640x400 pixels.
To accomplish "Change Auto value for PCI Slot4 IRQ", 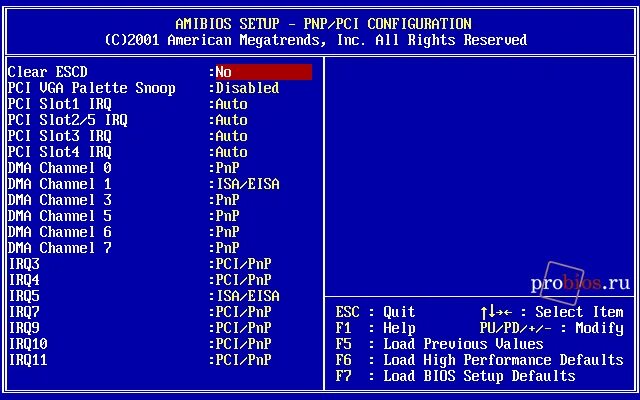I will coord(231,152).
